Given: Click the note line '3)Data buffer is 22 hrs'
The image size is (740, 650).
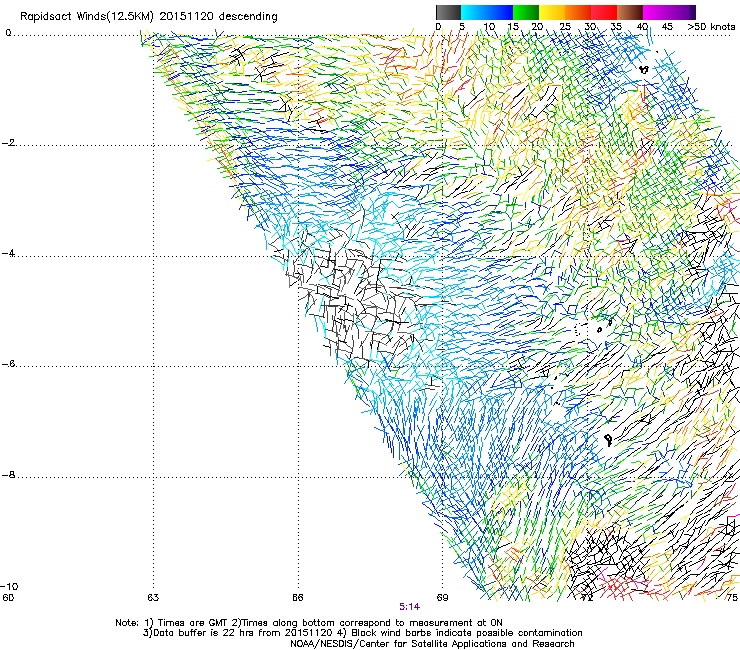Looking at the screenshot, I should [x=362, y=633].
